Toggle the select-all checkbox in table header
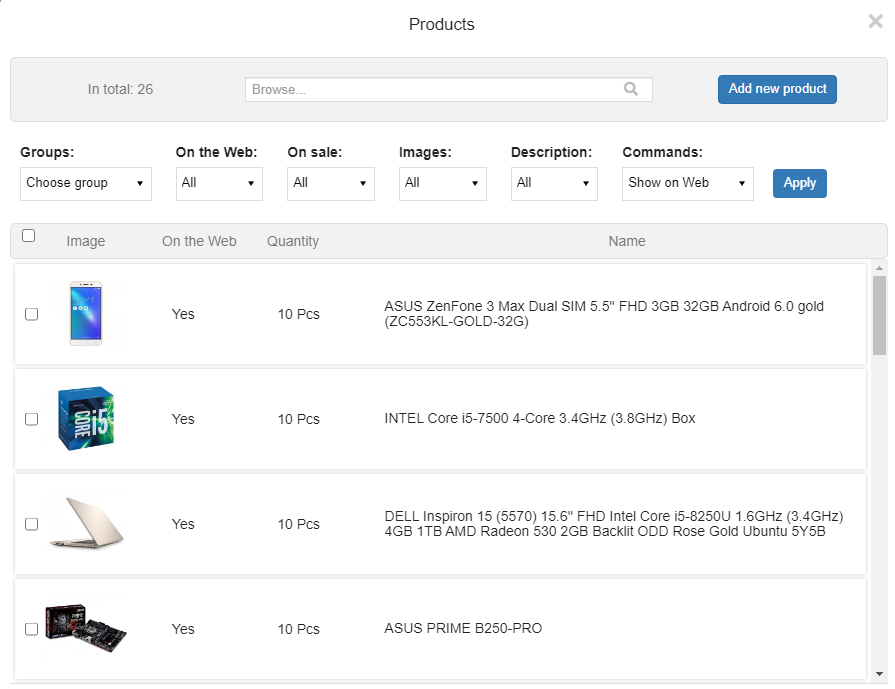The width and height of the screenshot is (895, 689). pos(29,235)
